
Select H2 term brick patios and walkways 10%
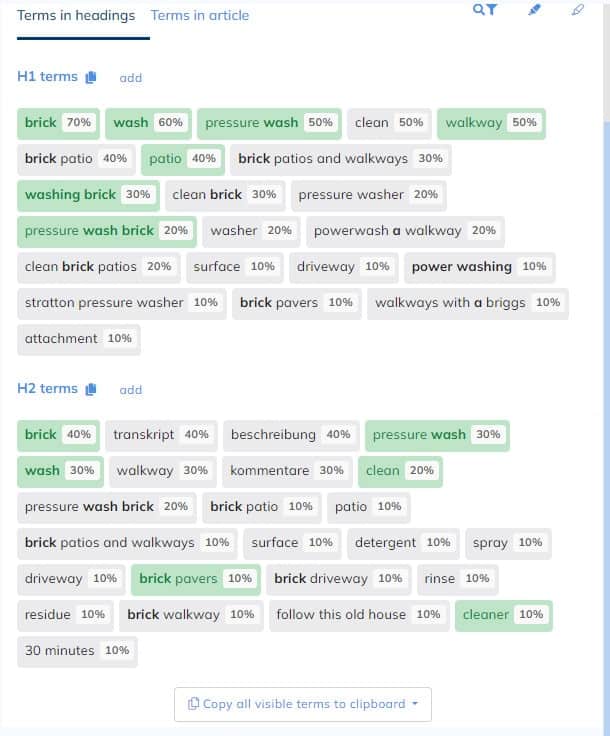127,544
